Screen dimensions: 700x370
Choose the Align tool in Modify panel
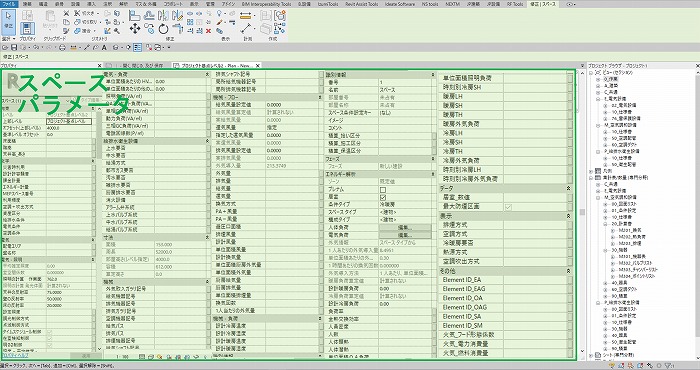click(x=134, y=16)
